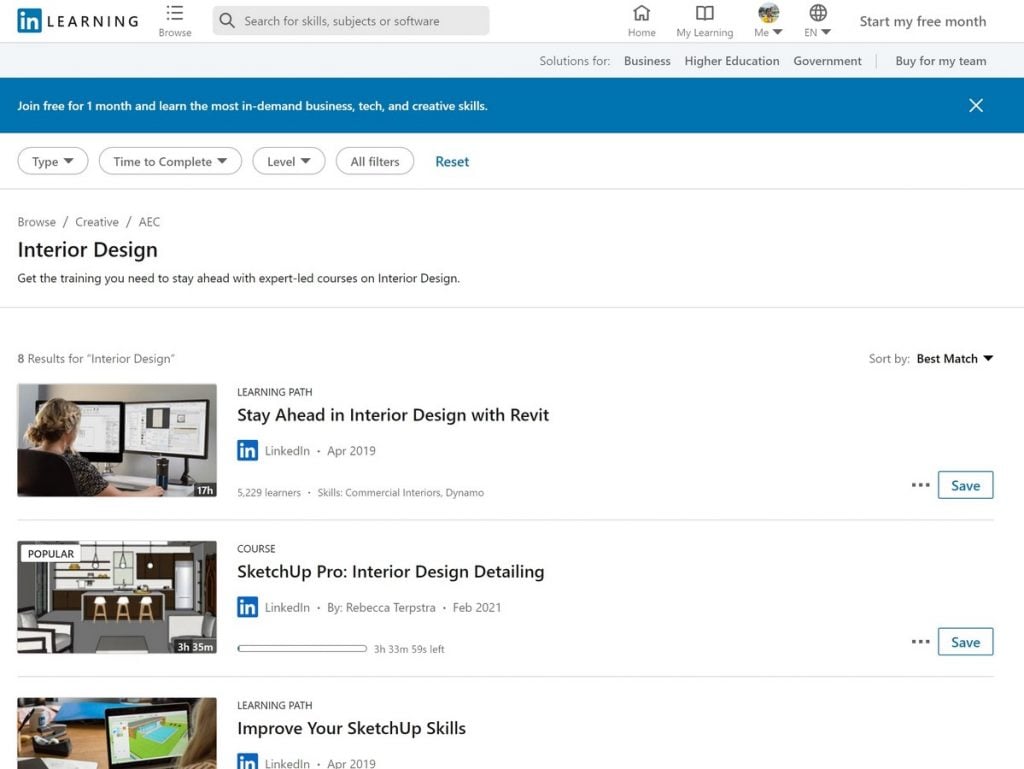Open the Revit learning path thumbnail

coord(117,440)
